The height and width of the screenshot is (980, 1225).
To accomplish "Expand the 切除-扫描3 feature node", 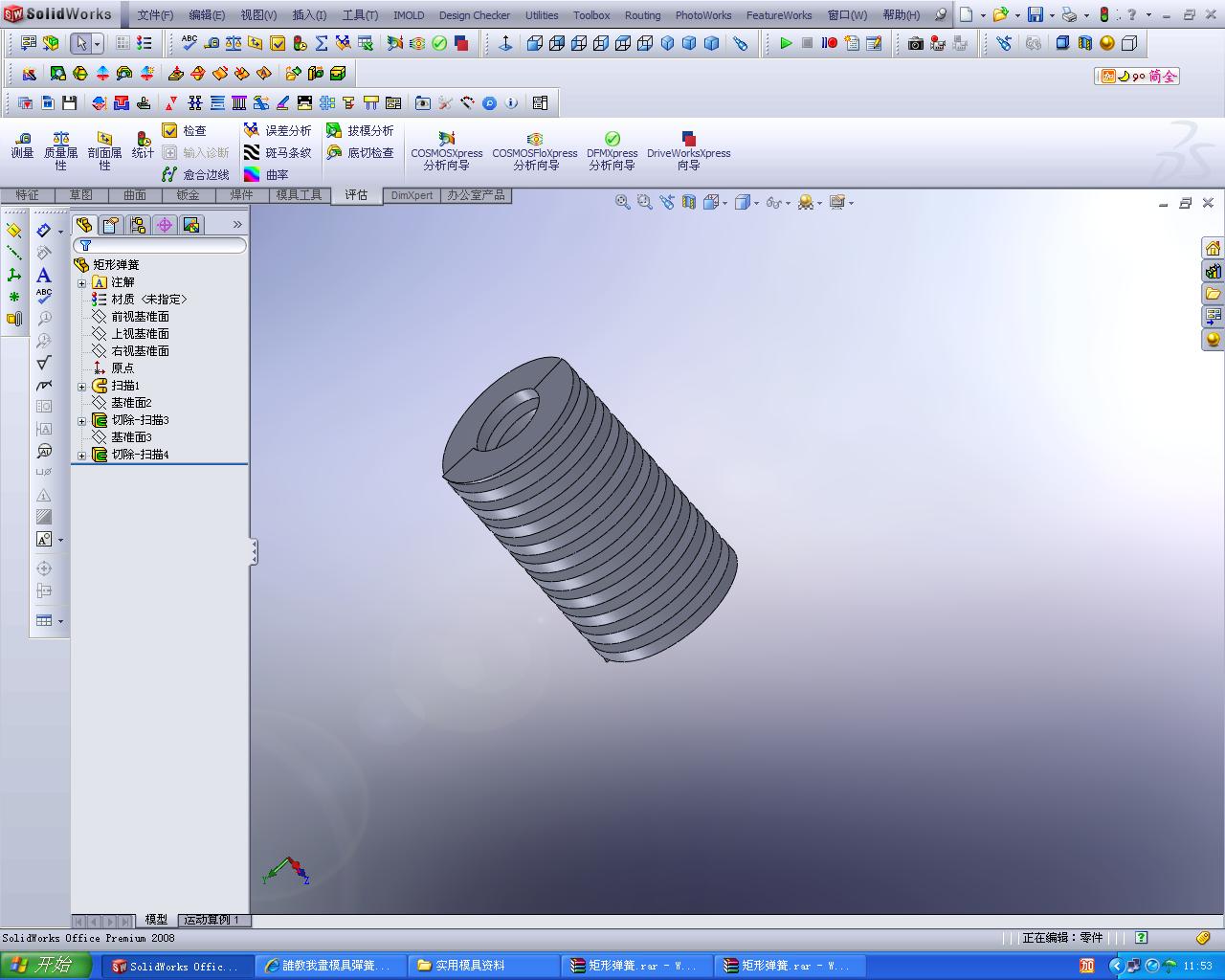I will point(82,420).
